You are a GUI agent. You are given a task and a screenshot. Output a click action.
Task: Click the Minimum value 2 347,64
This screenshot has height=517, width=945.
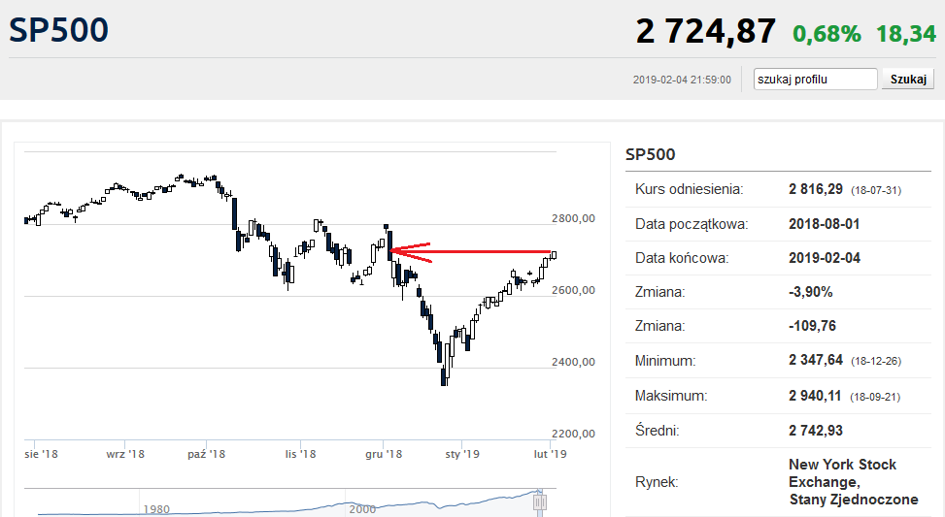click(815, 360)
